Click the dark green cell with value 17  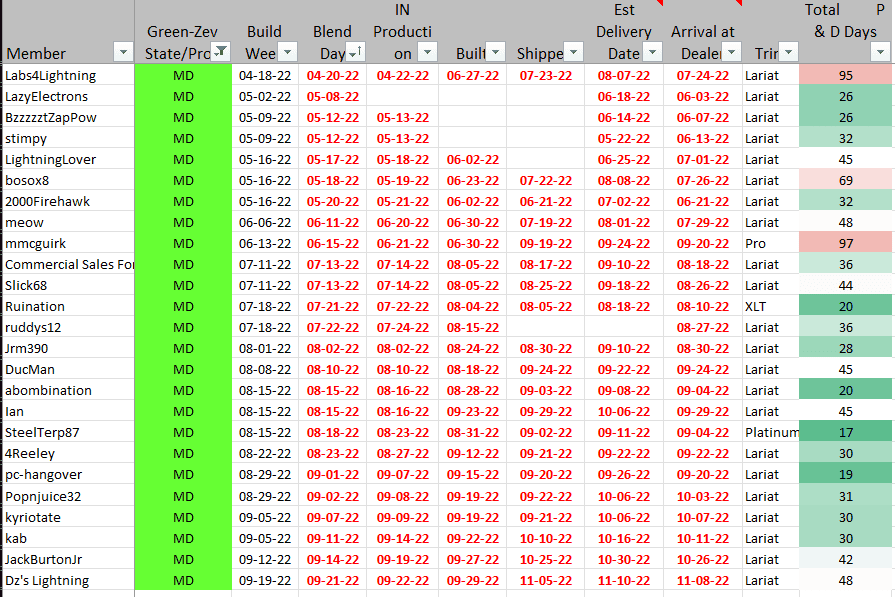(x=845, y=432)
